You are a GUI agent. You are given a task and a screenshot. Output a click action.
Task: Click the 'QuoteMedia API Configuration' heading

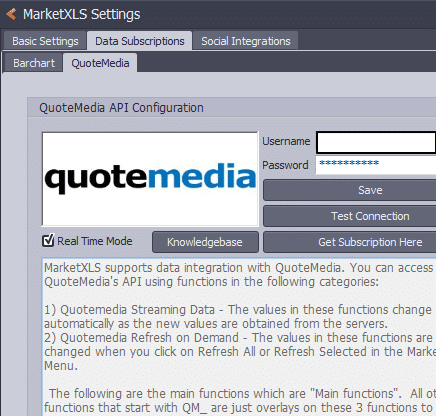121,108
